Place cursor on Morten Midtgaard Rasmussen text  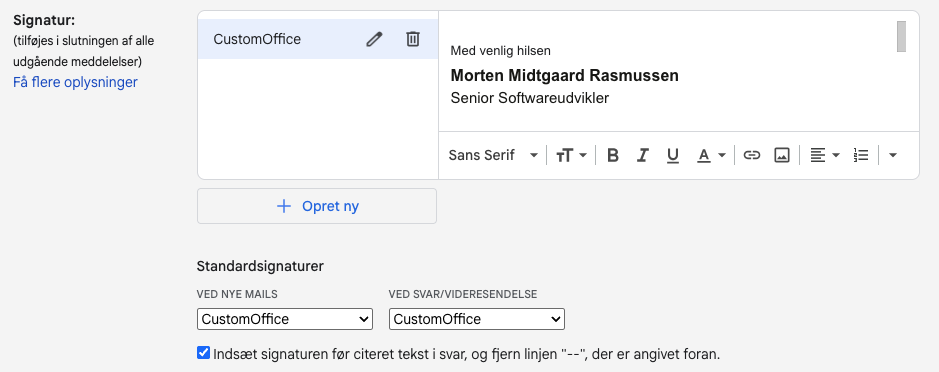(x=565, y=75)
